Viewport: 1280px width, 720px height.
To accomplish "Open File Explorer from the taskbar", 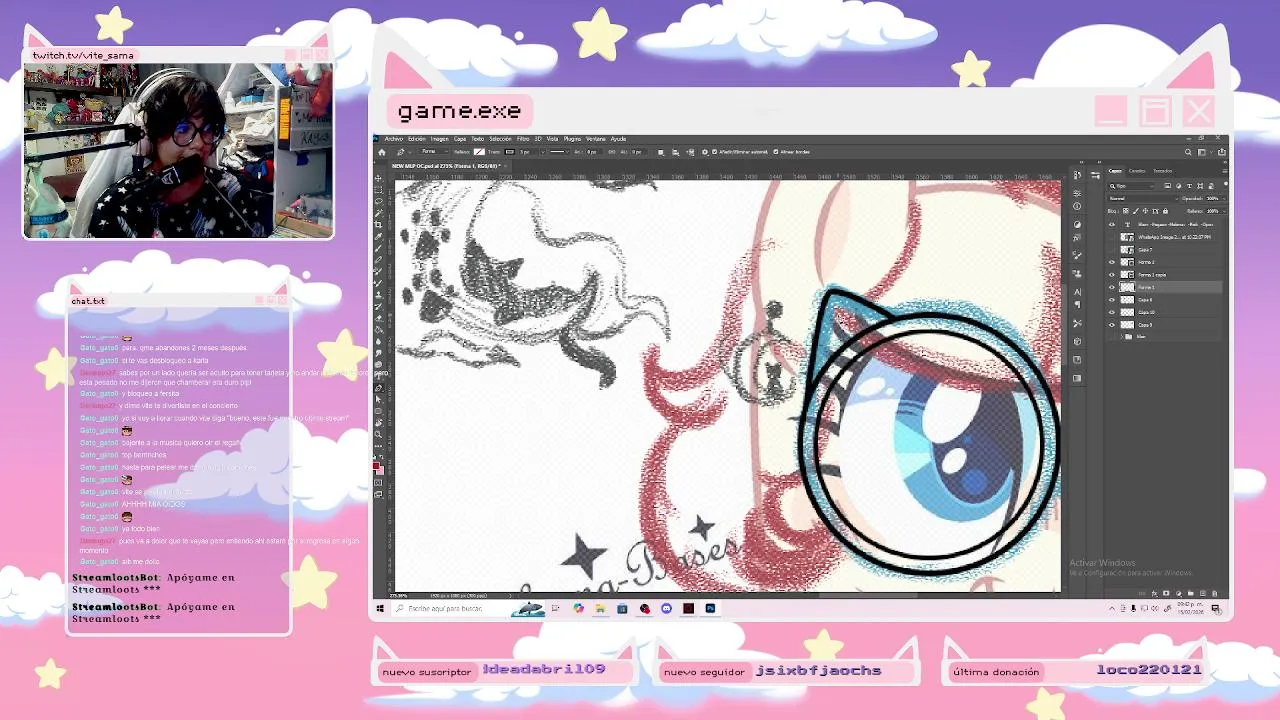I will pos(601,608).
